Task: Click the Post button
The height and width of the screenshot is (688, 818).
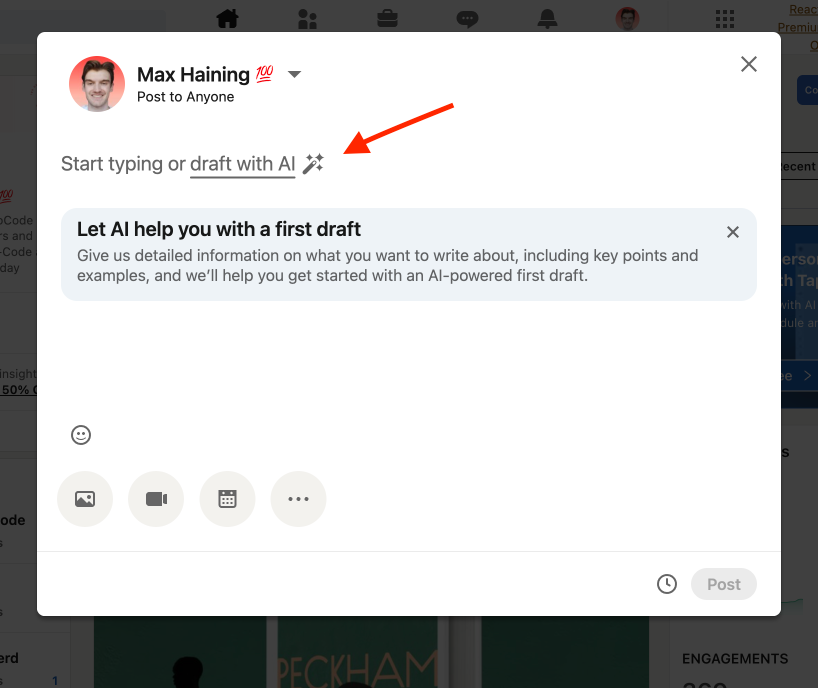Action: pos(724,584)
